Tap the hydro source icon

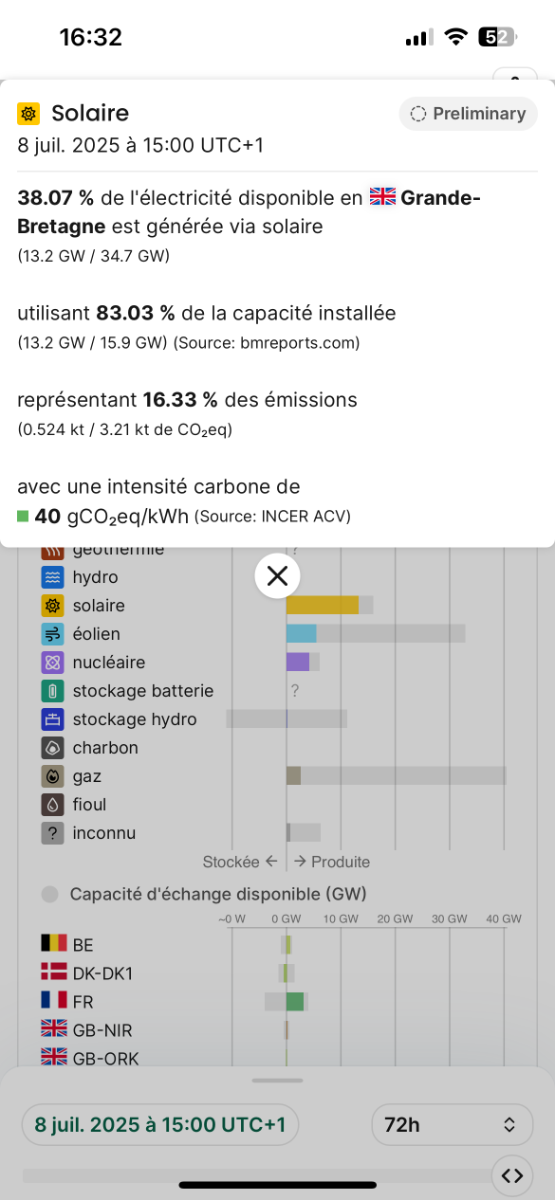point(53,577)
